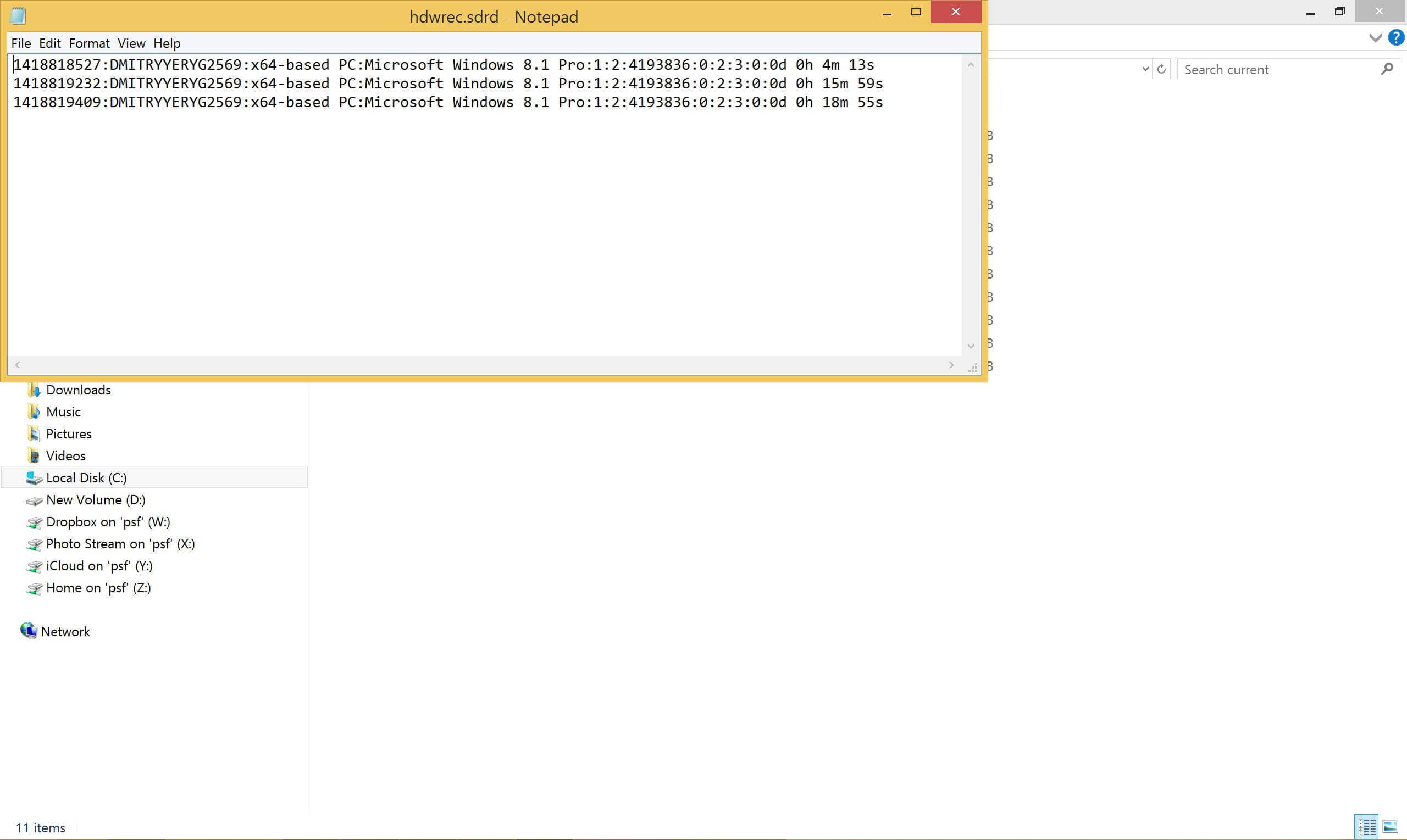The image size is (1407, 840).
Task: Click the Videos folder icon
Action: pyautogui.click(x=34, y=456)
